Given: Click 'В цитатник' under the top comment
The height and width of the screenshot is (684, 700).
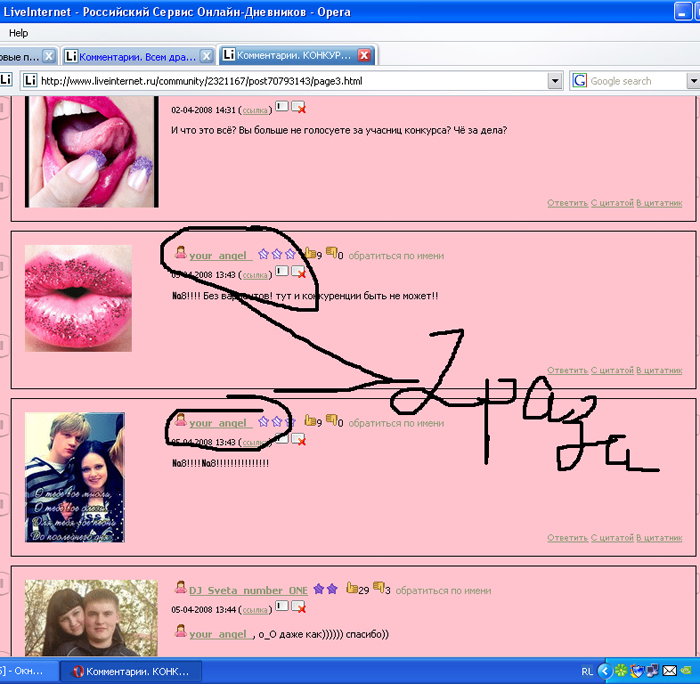Looking at the screenshot, I should pos(659,203).
